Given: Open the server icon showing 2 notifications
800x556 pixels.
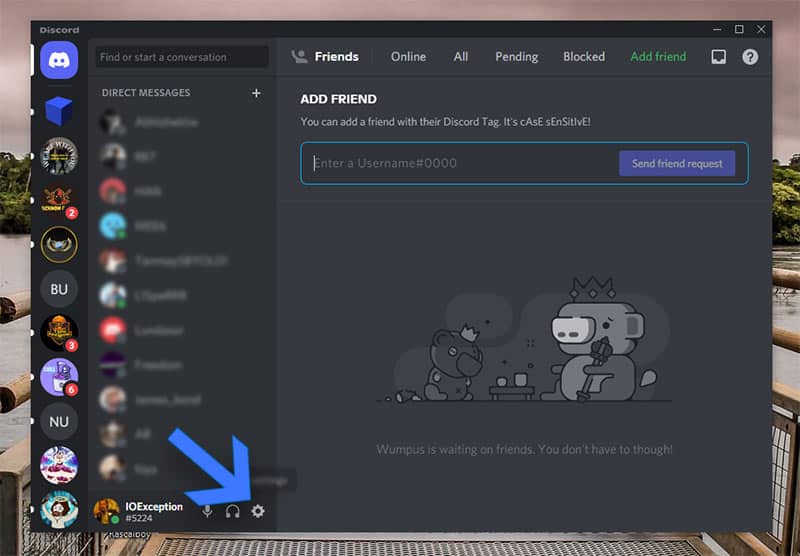Looking at the screenshot, I should click(59, 200).
